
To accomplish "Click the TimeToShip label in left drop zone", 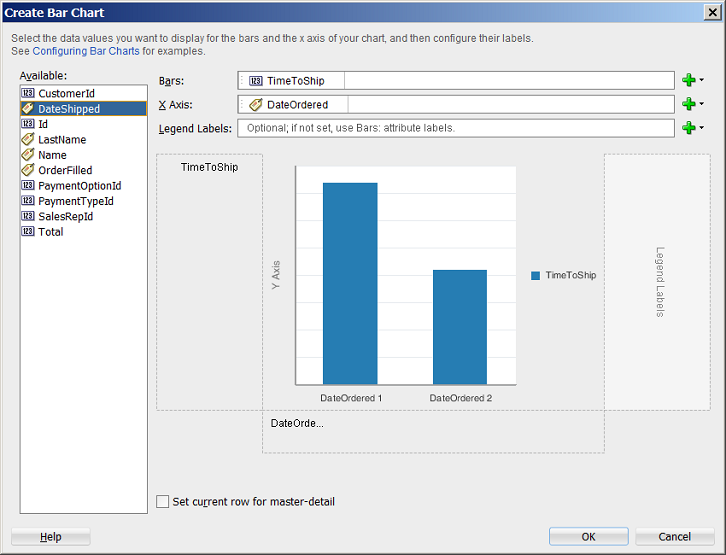I will pos(209,167).
